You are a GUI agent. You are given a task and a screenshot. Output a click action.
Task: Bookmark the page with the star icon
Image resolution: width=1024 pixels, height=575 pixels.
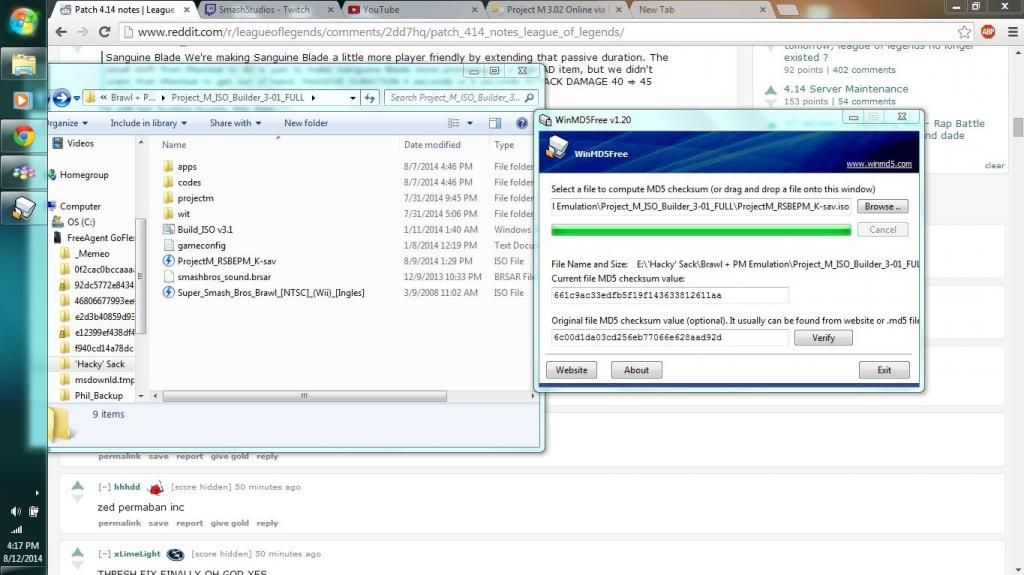[964, 32]
